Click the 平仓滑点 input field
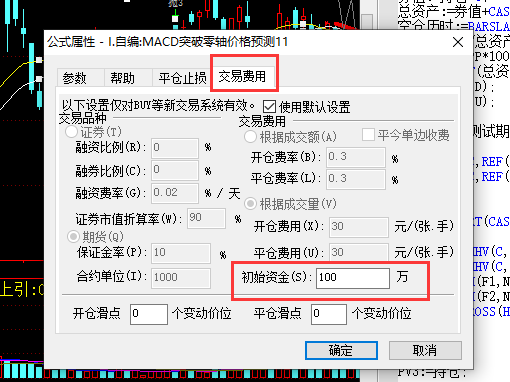 point(329,314)
